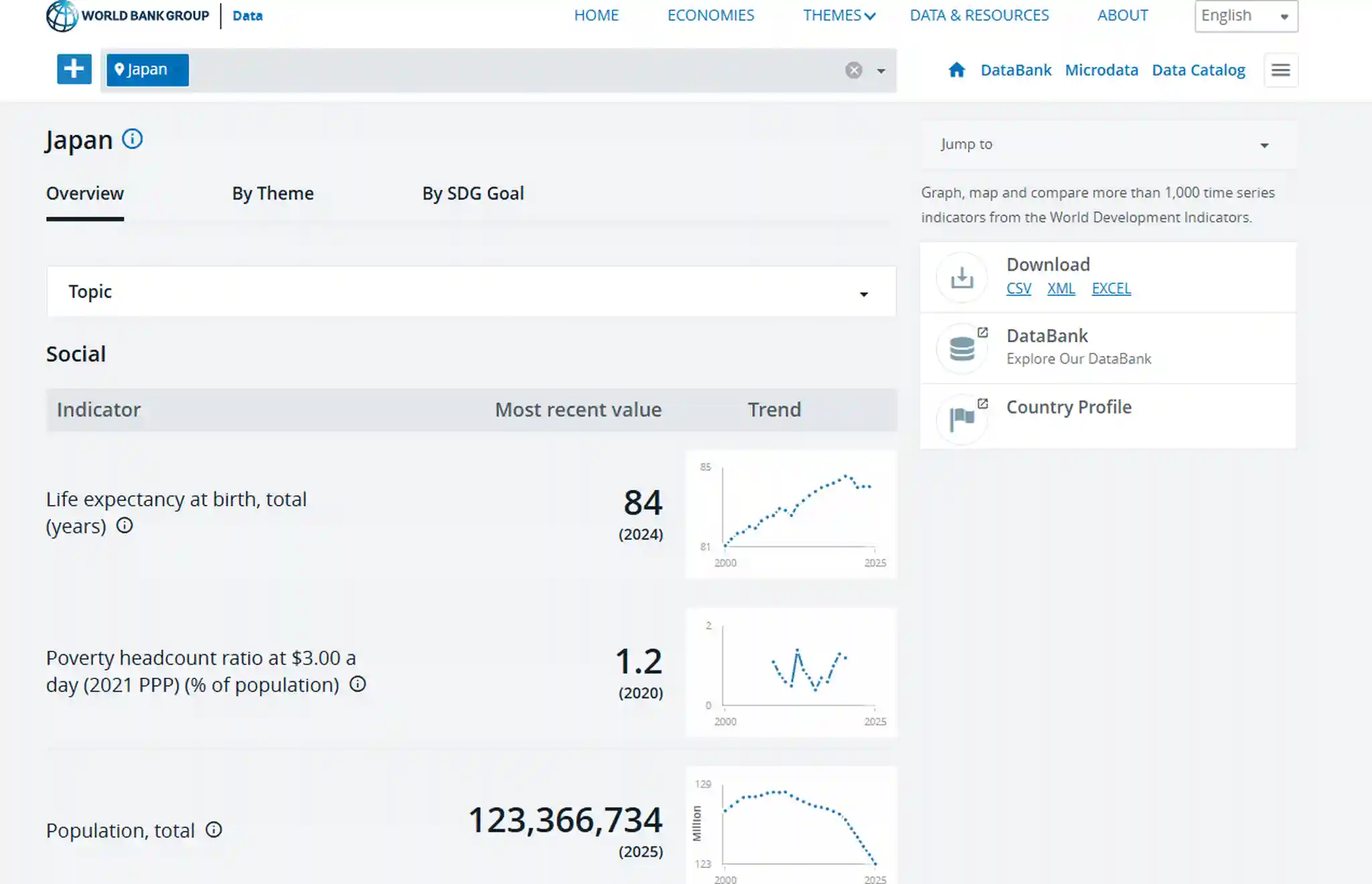Show info for Population, total
Image resolution: width=1372 pixels, height=884 pixels.
[x=214, y=830]
